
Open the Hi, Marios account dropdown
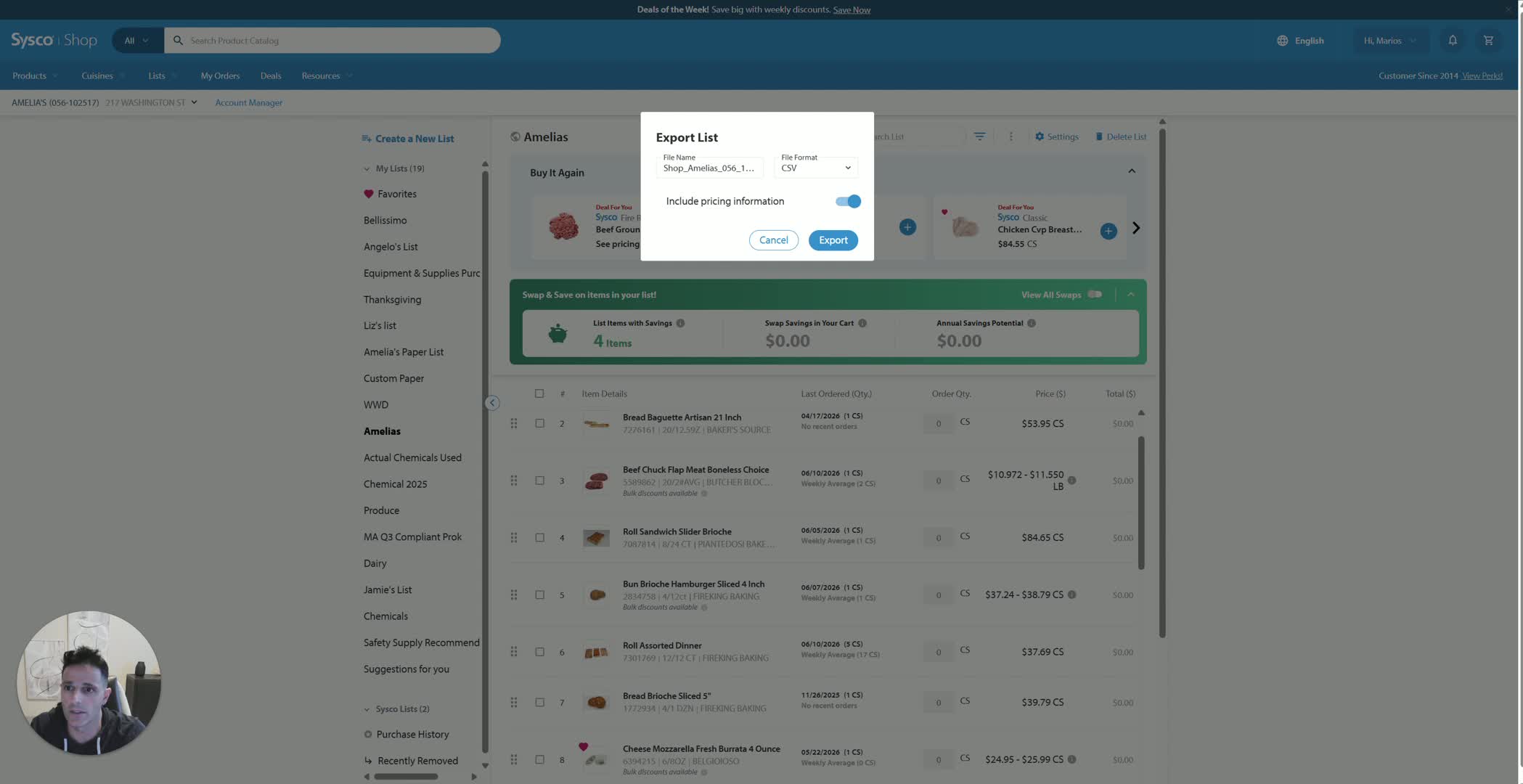coord(1389,41)
